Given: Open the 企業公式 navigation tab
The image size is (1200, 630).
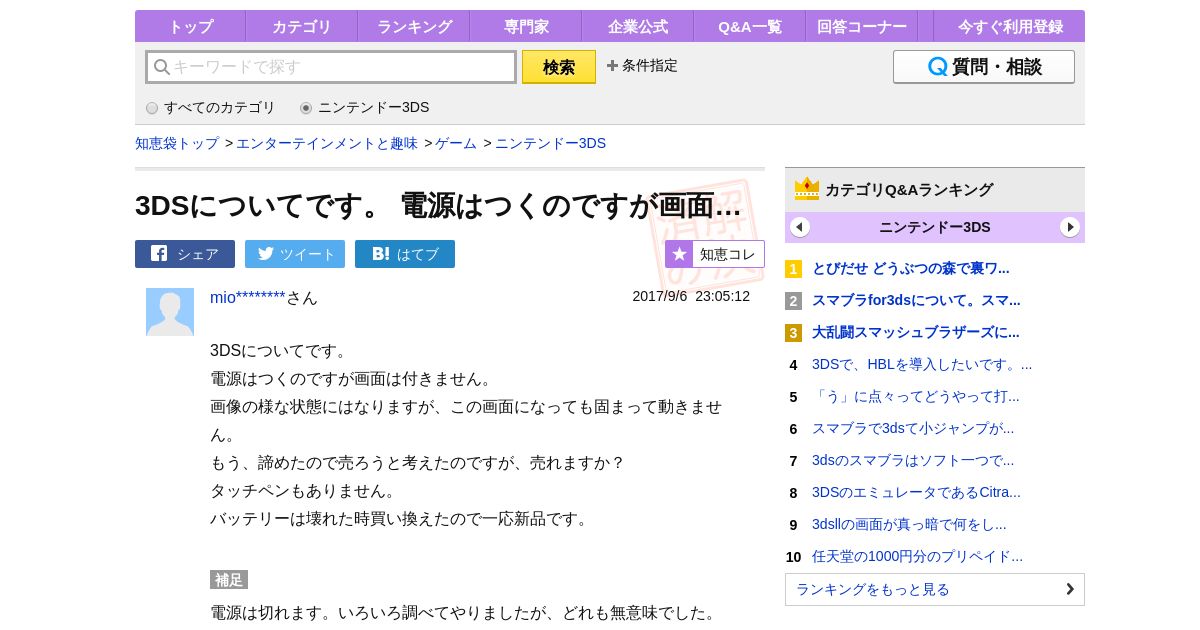Looking at the screenshot, I should click(x=637, y=26).
